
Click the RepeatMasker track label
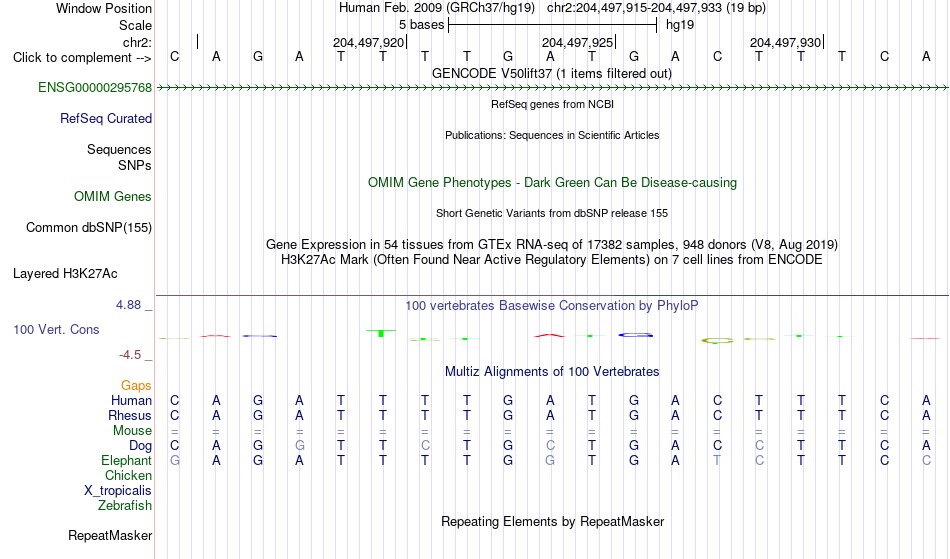pyautogui.click(x=110, y=535)
